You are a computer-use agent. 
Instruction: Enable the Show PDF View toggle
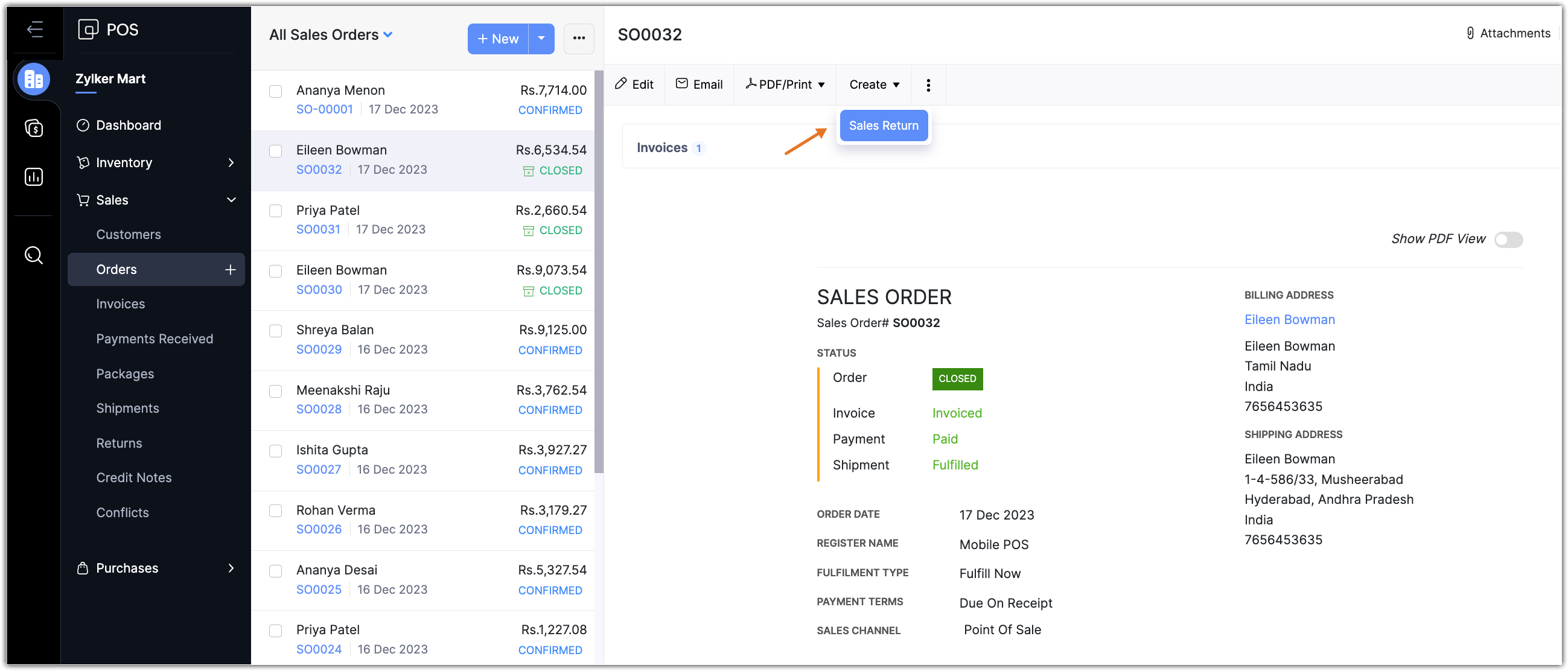tap(1508, 240)
